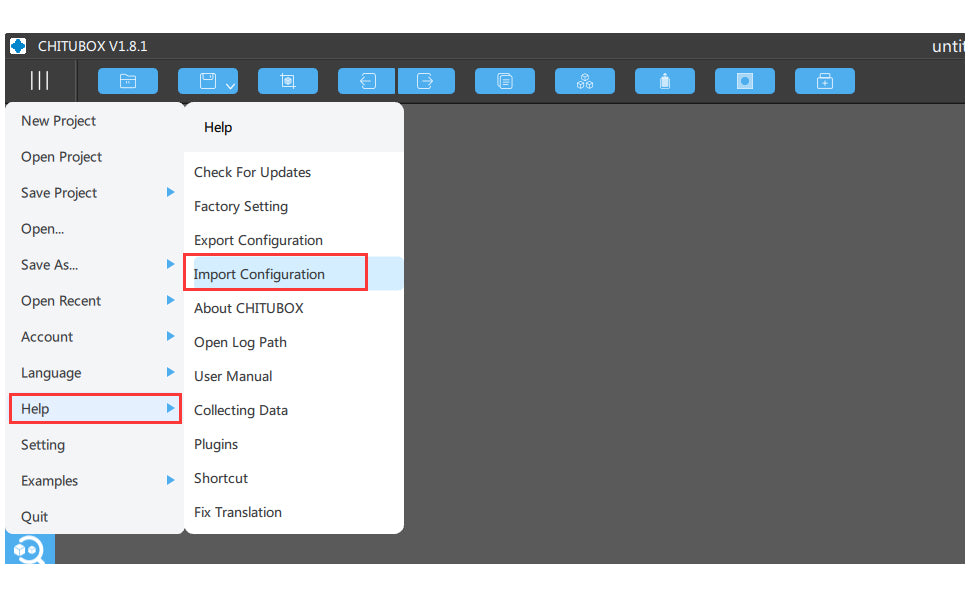Click the undo toolbar icon
This screenshot has width=970, height=600.
(x=367, y=81)
